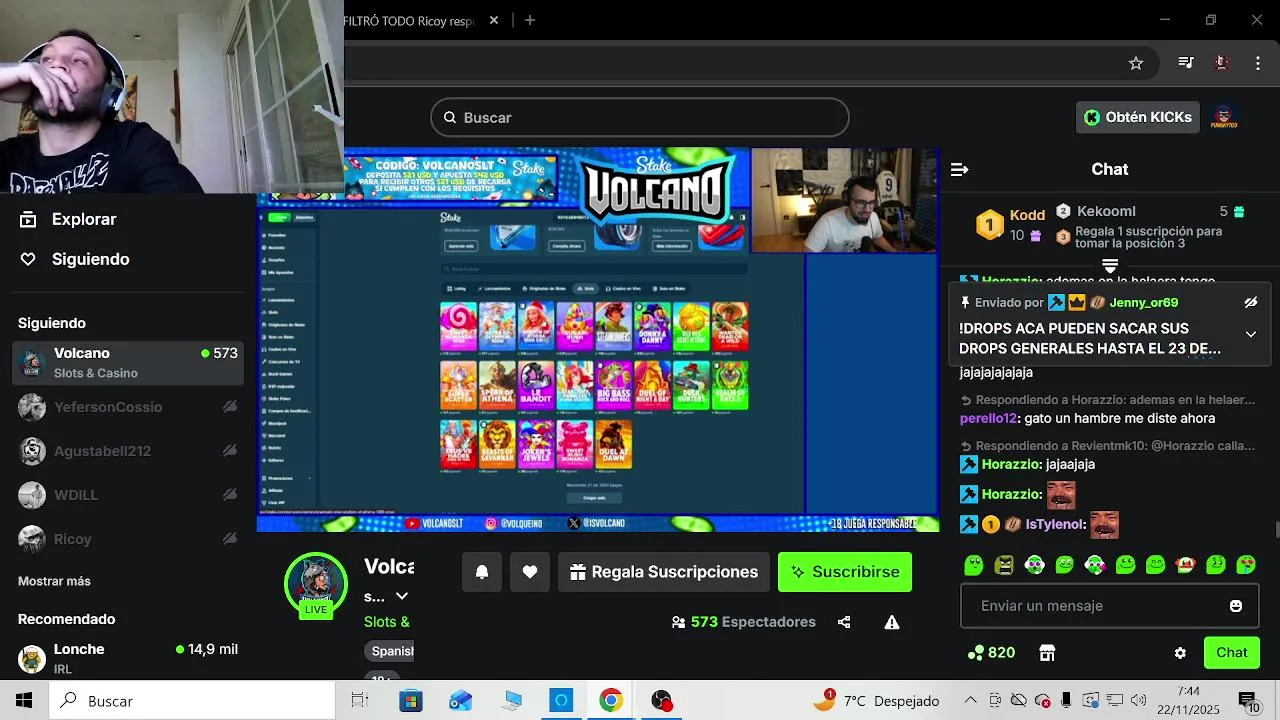Open the Windows Start menu
Screen dimensions: 1280x720
tap(24, 701)
